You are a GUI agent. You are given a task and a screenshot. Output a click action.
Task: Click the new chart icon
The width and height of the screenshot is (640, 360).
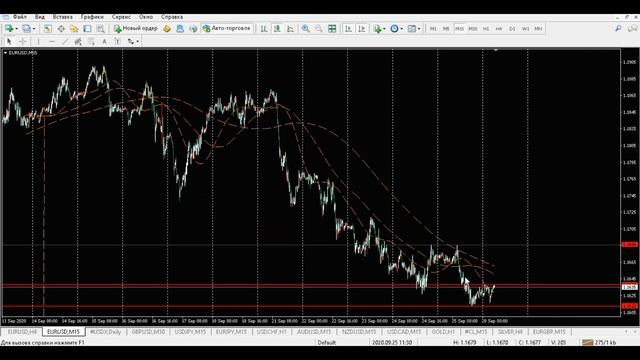9,29
